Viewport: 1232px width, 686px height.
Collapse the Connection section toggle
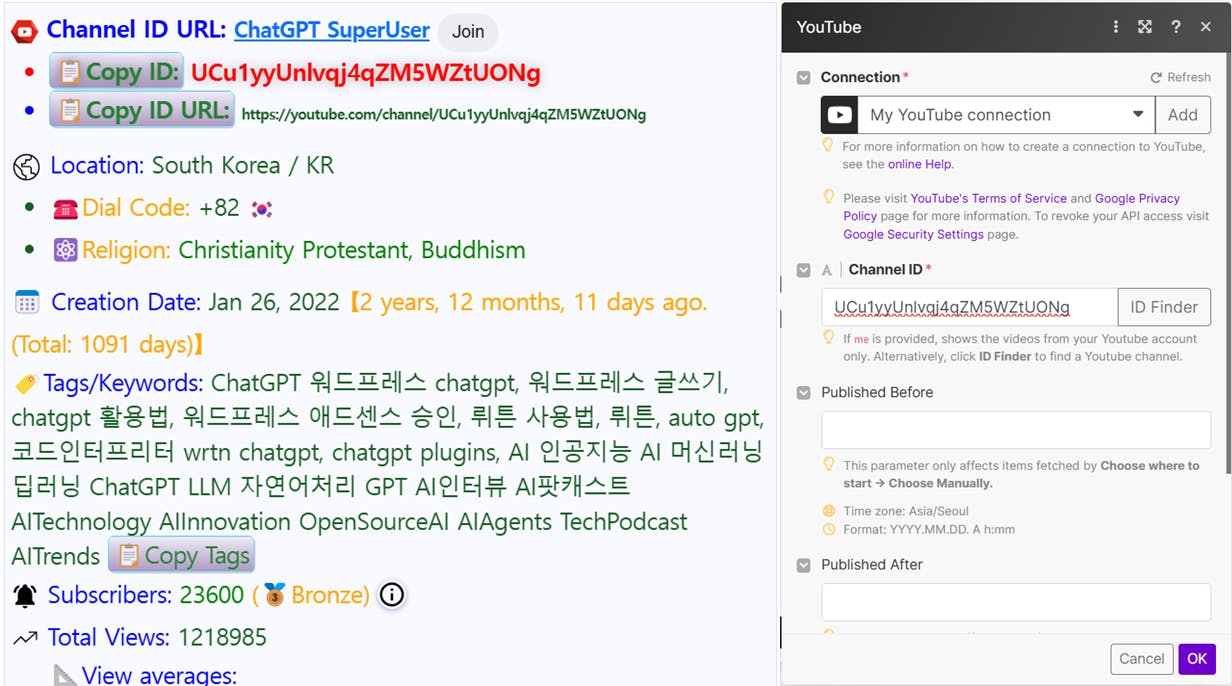(x=804, y=77)
